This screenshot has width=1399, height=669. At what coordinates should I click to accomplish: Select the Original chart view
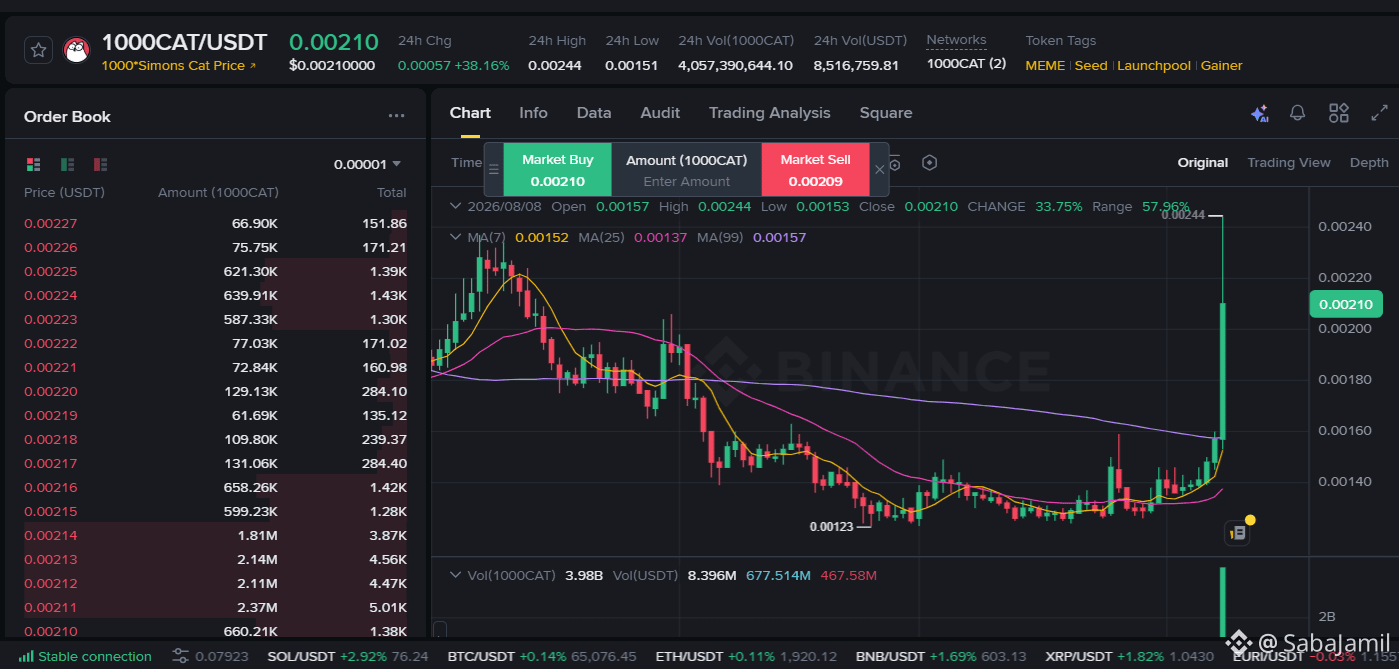point(1202,163)
